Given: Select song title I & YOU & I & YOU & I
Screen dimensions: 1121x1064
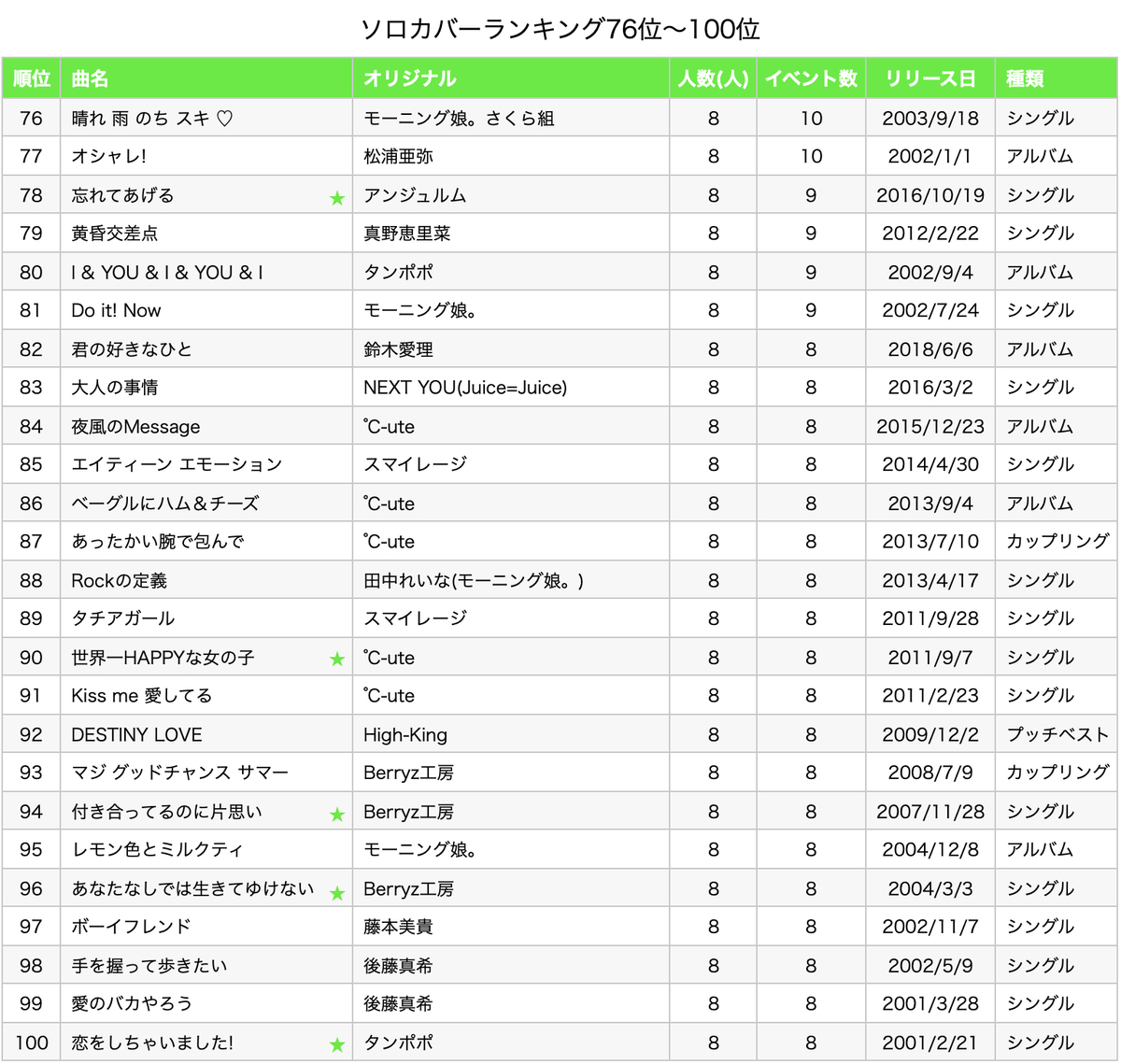Looking at the screenshot, I should 167,273.
